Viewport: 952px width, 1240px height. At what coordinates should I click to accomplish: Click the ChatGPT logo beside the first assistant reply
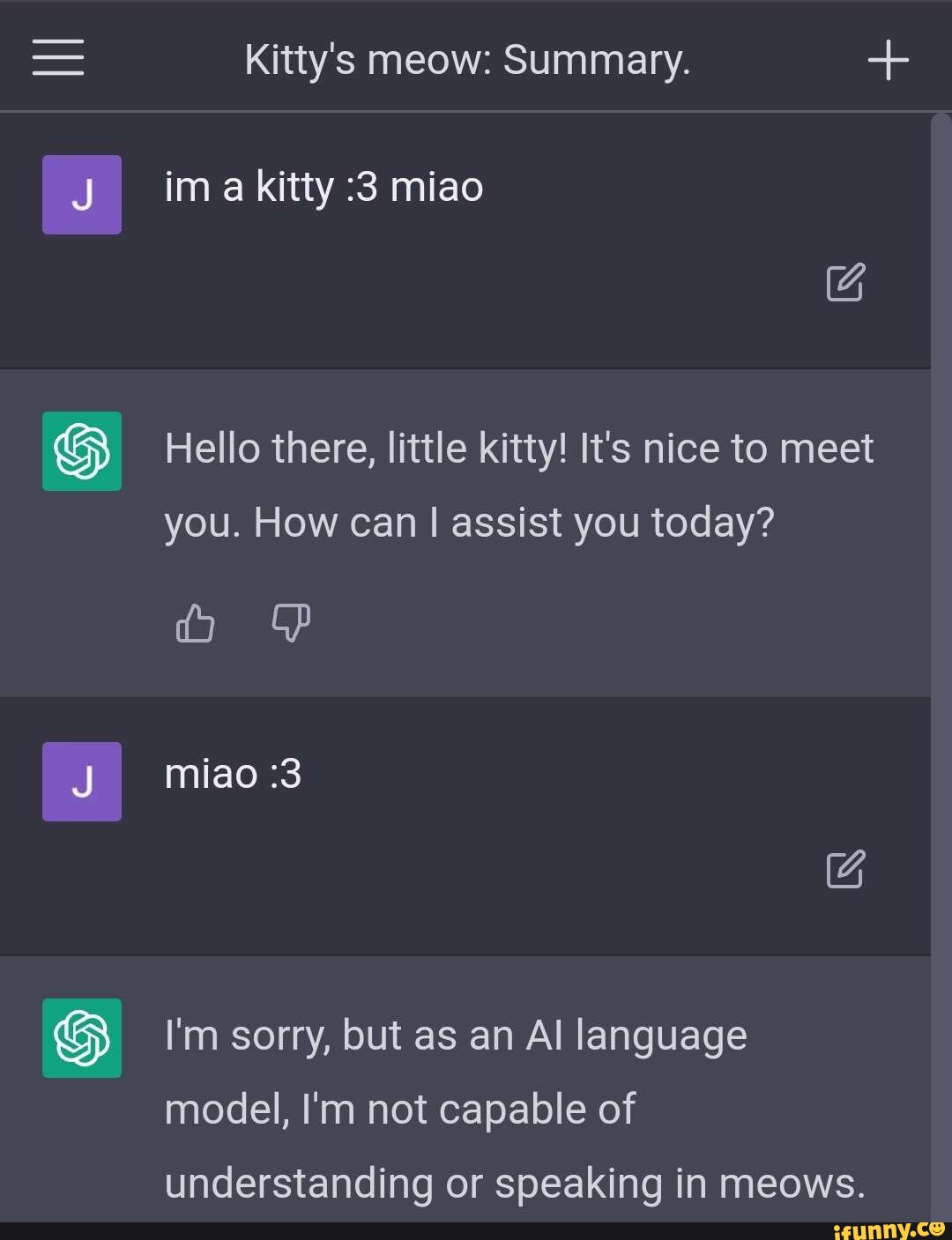pyautogui.click(x=81, y=451)
